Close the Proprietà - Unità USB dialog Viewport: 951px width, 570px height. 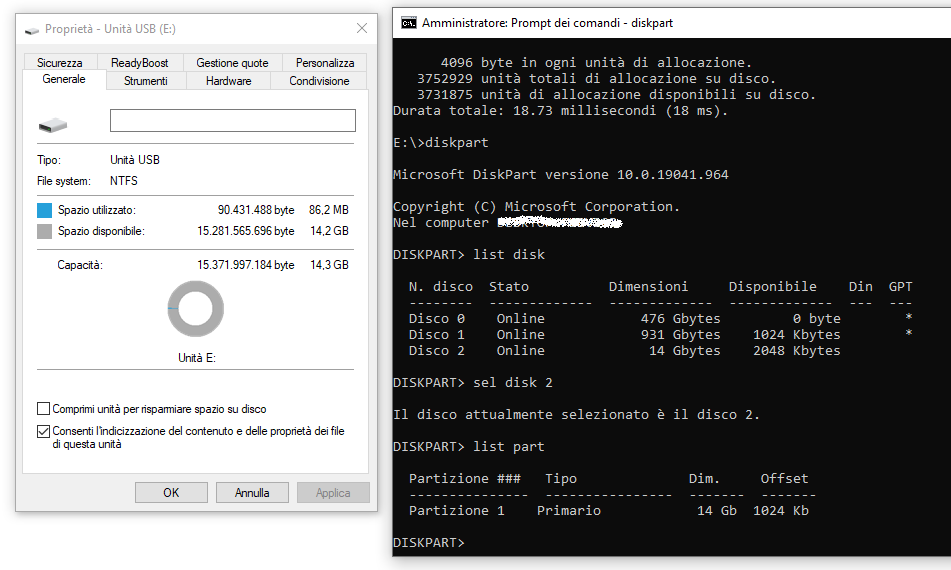coord(362,28)
